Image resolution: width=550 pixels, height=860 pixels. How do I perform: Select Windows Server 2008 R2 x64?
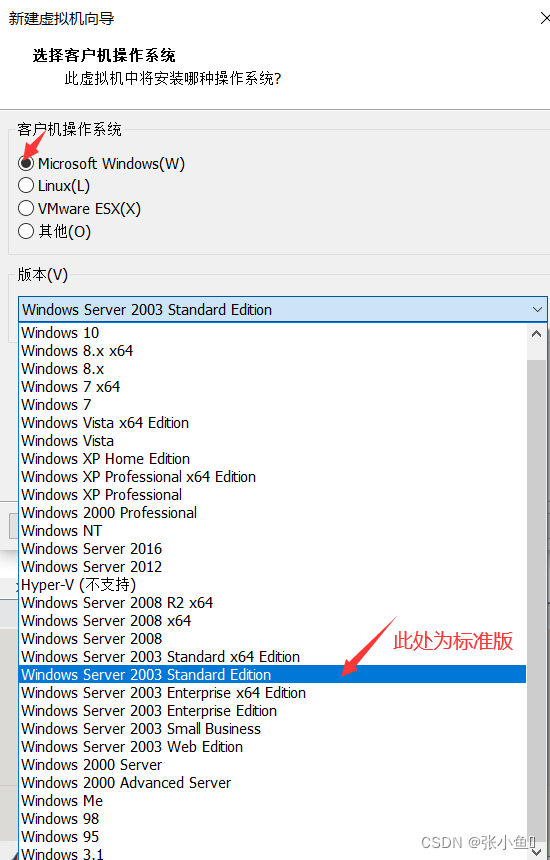point(273,603)
